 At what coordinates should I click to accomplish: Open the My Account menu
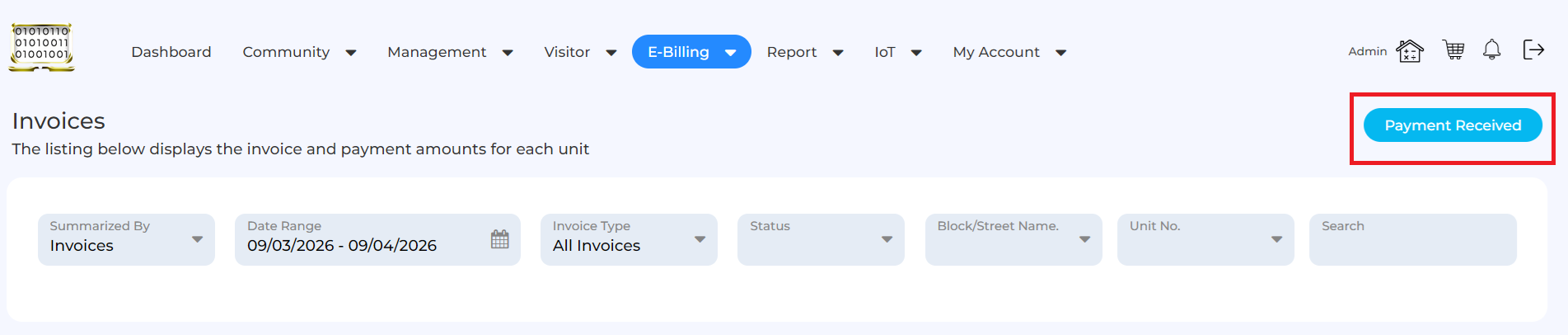coord(1009,52)
